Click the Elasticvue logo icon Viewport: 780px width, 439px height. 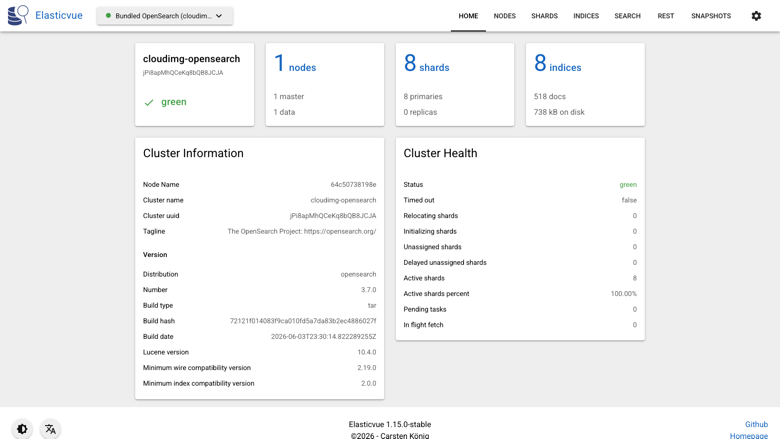click(18, 15)
